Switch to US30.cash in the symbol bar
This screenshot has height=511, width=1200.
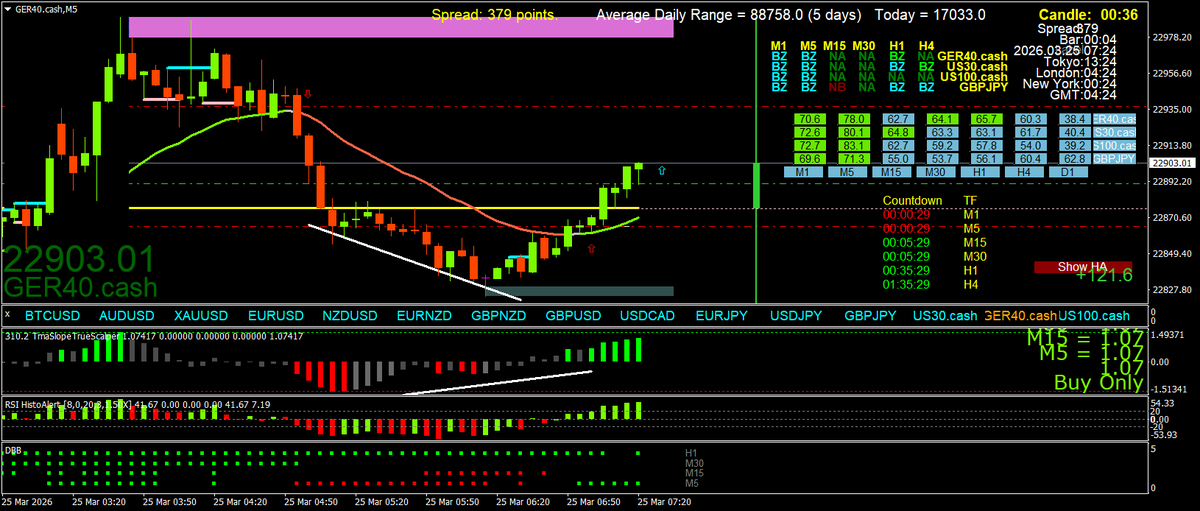(945, 316)
